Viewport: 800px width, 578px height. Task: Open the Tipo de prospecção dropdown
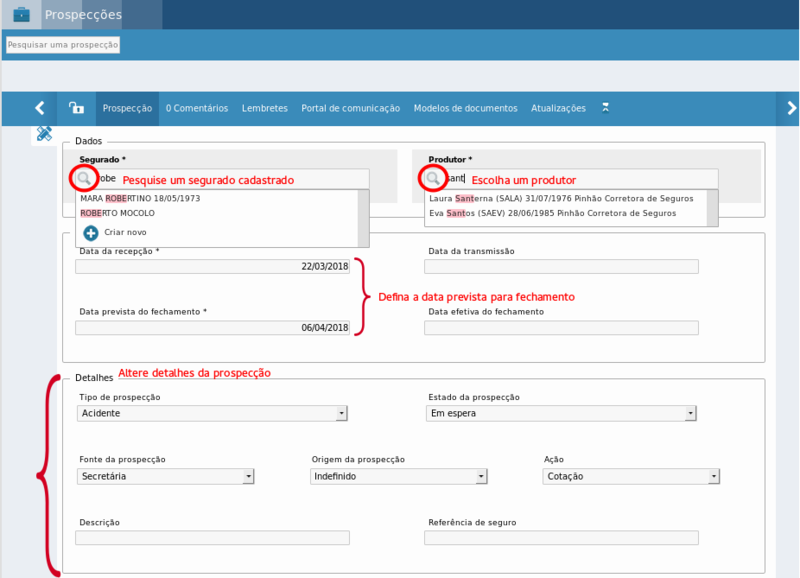coord(212,413)
